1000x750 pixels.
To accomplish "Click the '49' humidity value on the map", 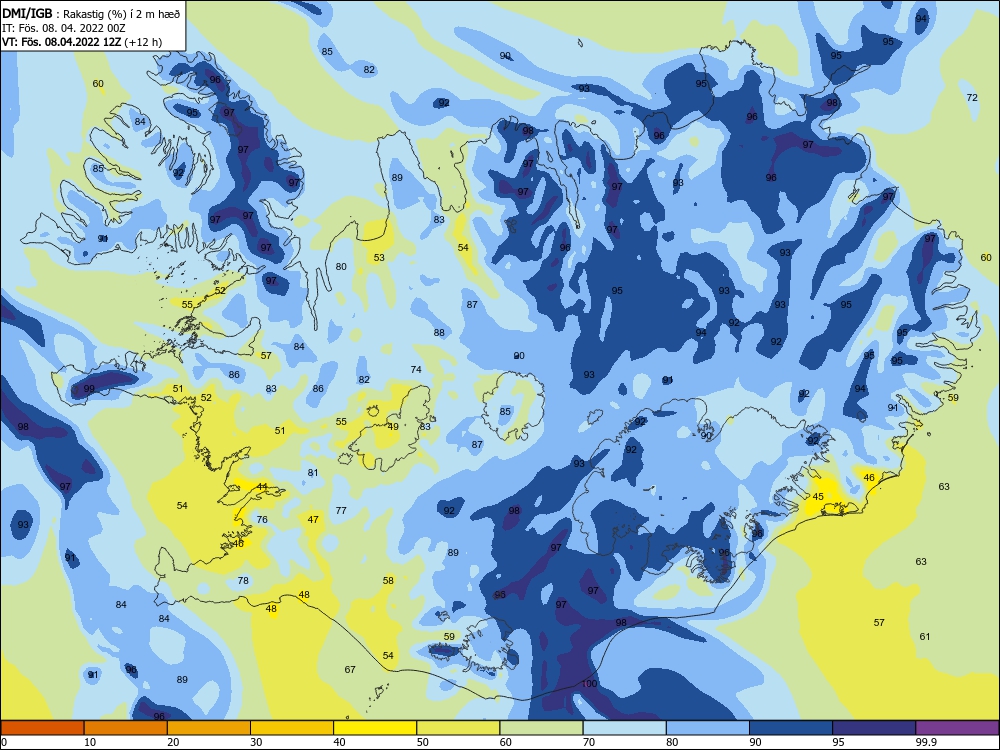I will coord(393,427).
